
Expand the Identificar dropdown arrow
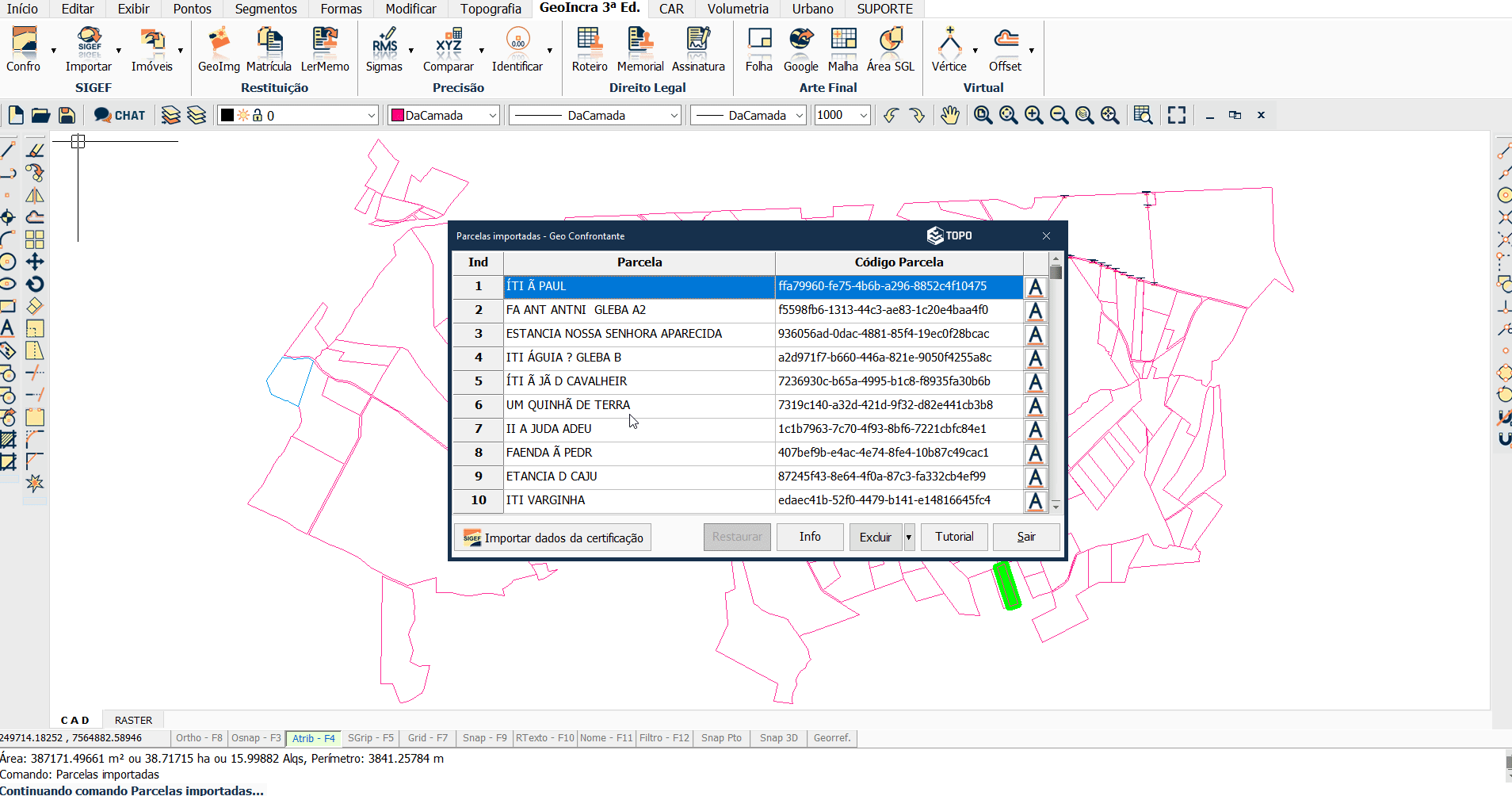pos(550,51)
